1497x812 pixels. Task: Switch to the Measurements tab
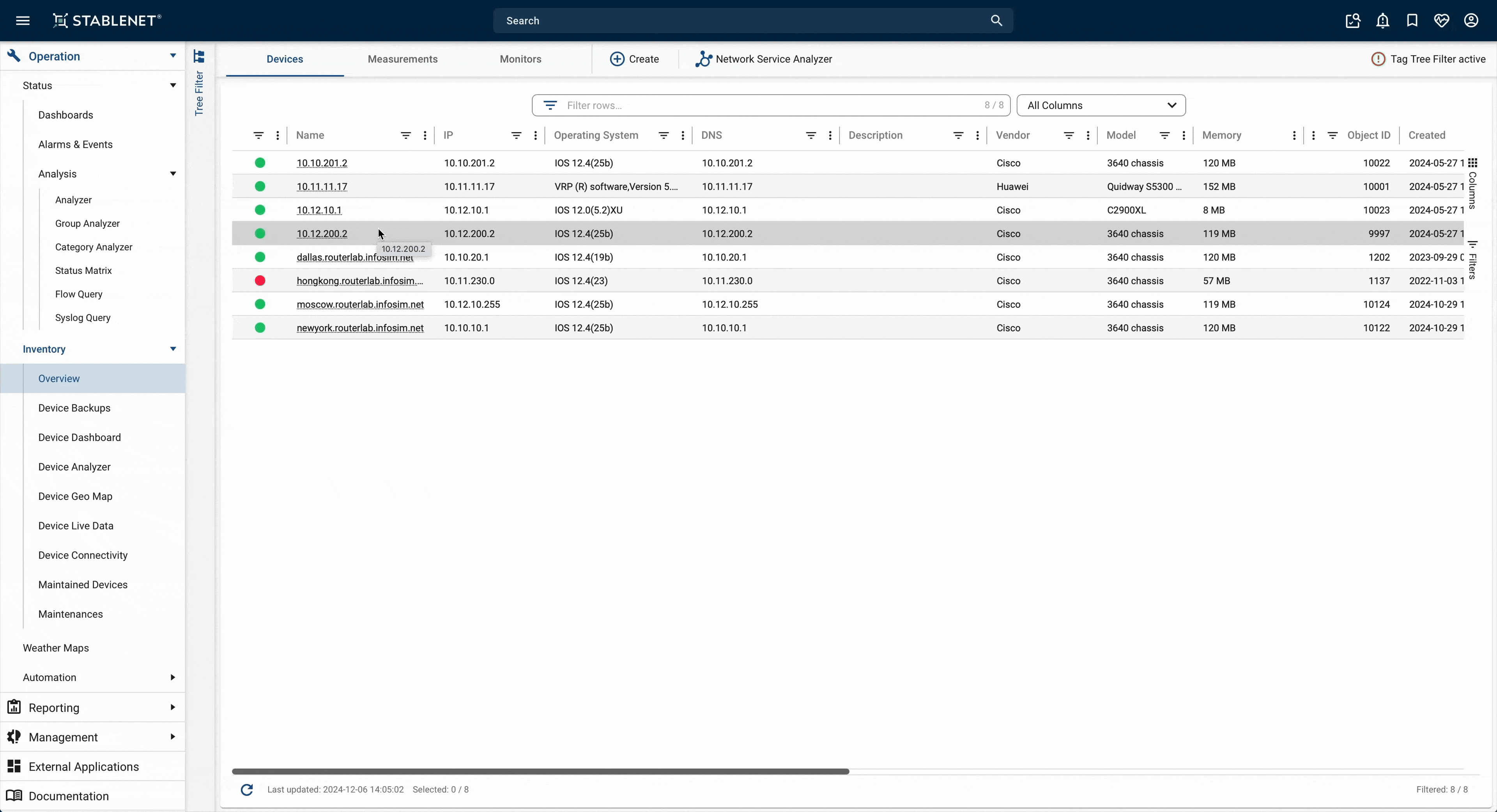click(403, 59)
